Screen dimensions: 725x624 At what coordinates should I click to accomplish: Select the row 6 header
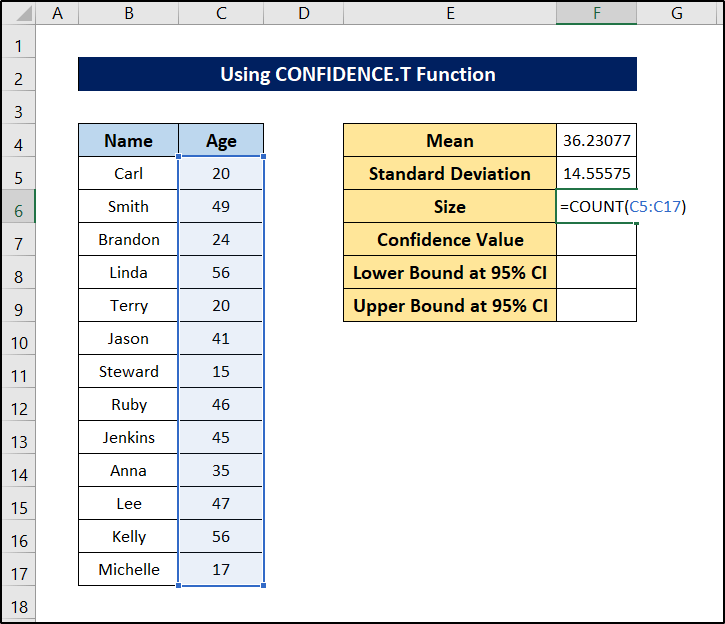point(18,207)
